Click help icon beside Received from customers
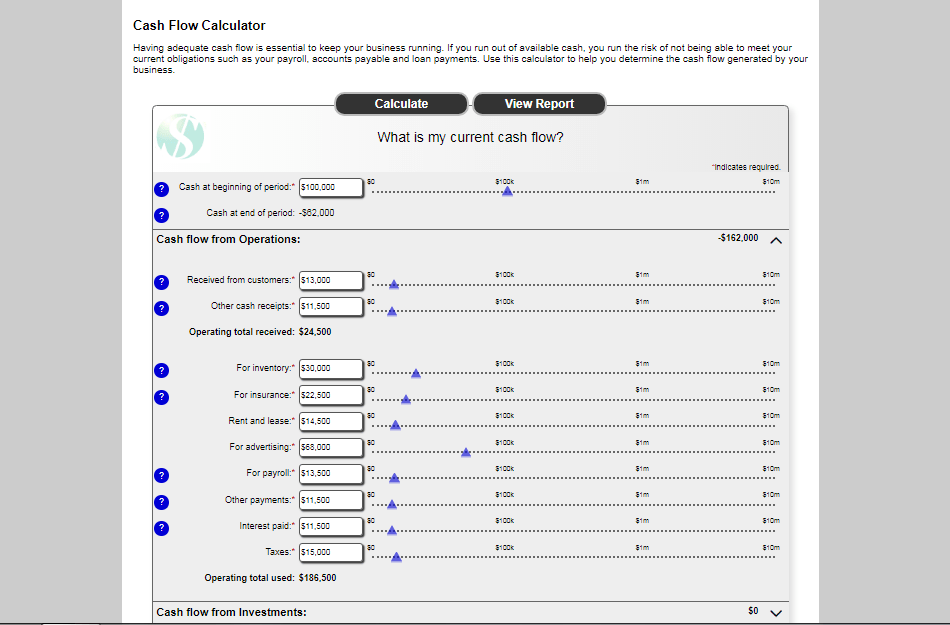 click(161, 282)
